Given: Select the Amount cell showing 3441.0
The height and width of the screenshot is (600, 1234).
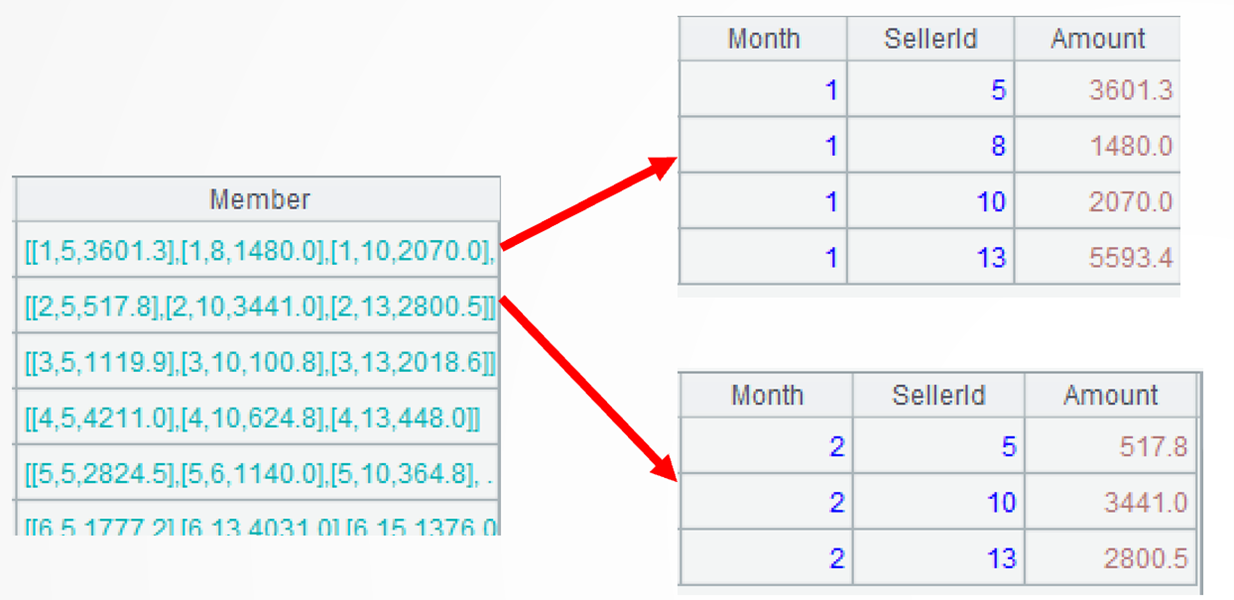Looking at the screenshot, I should coord(1111,502).
